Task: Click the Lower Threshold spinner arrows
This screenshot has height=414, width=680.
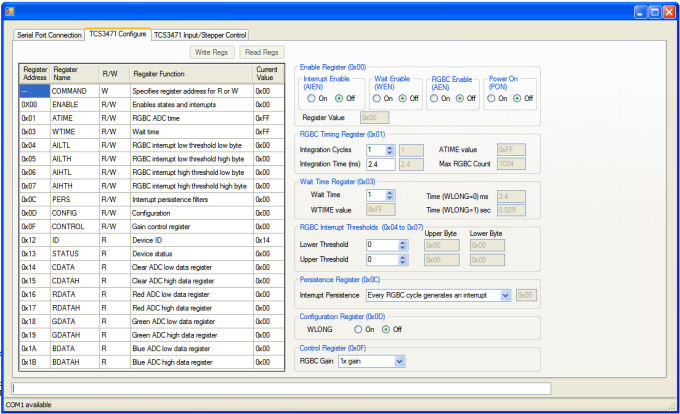Action: [403, 245]
